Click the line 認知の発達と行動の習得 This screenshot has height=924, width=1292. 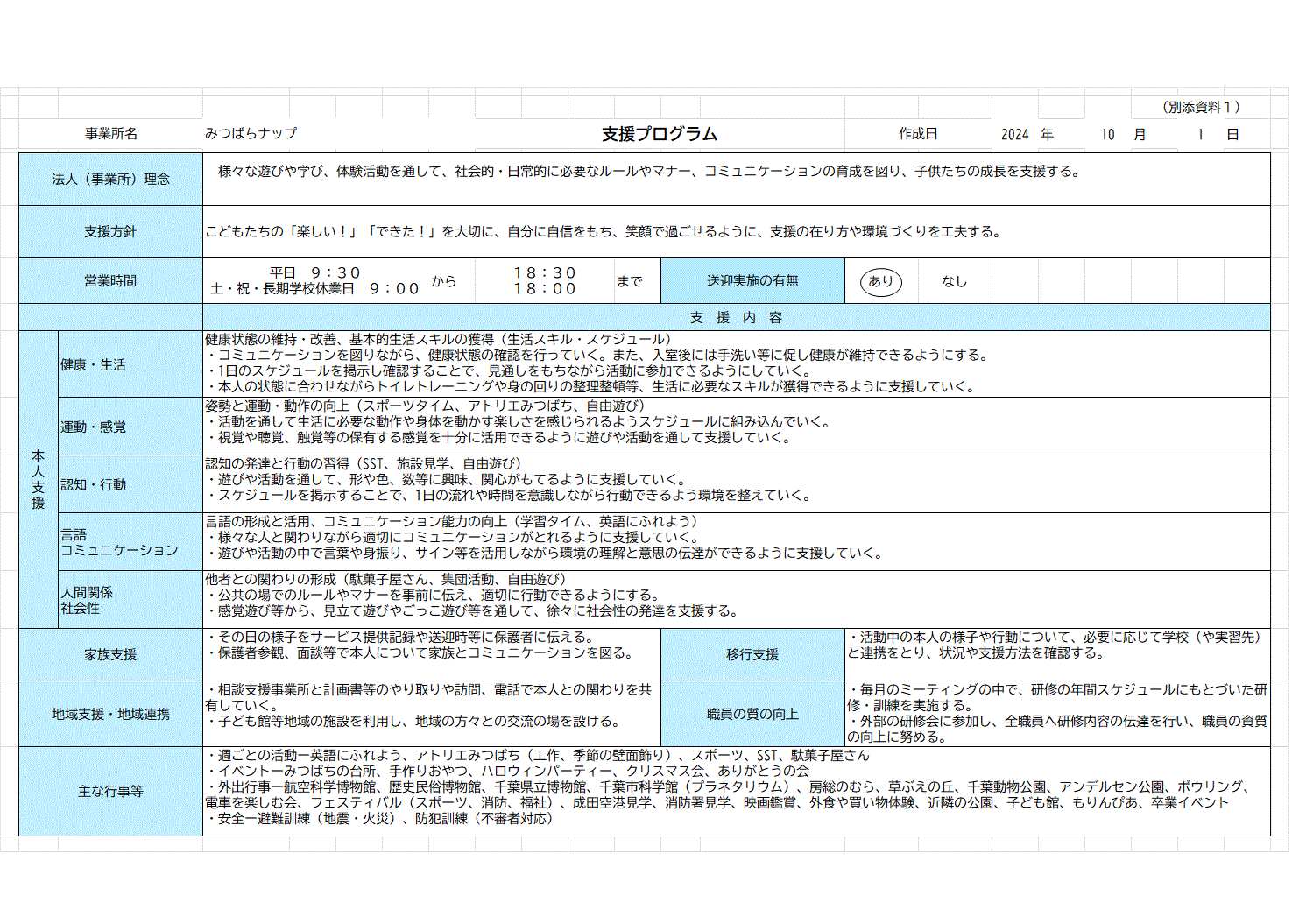click(364, 464)
